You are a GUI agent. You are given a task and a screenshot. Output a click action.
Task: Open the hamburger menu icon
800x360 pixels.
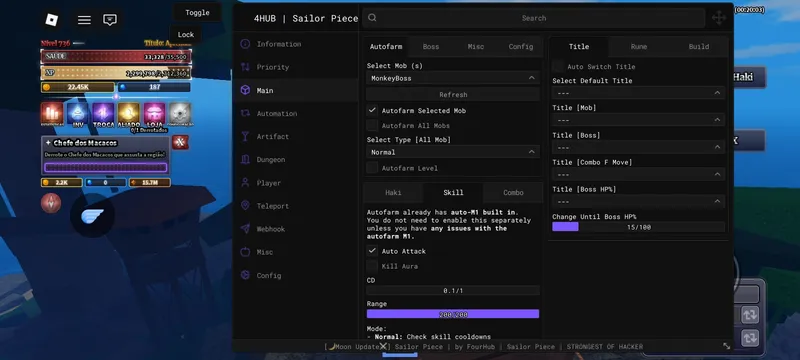[x=84, y=20]
